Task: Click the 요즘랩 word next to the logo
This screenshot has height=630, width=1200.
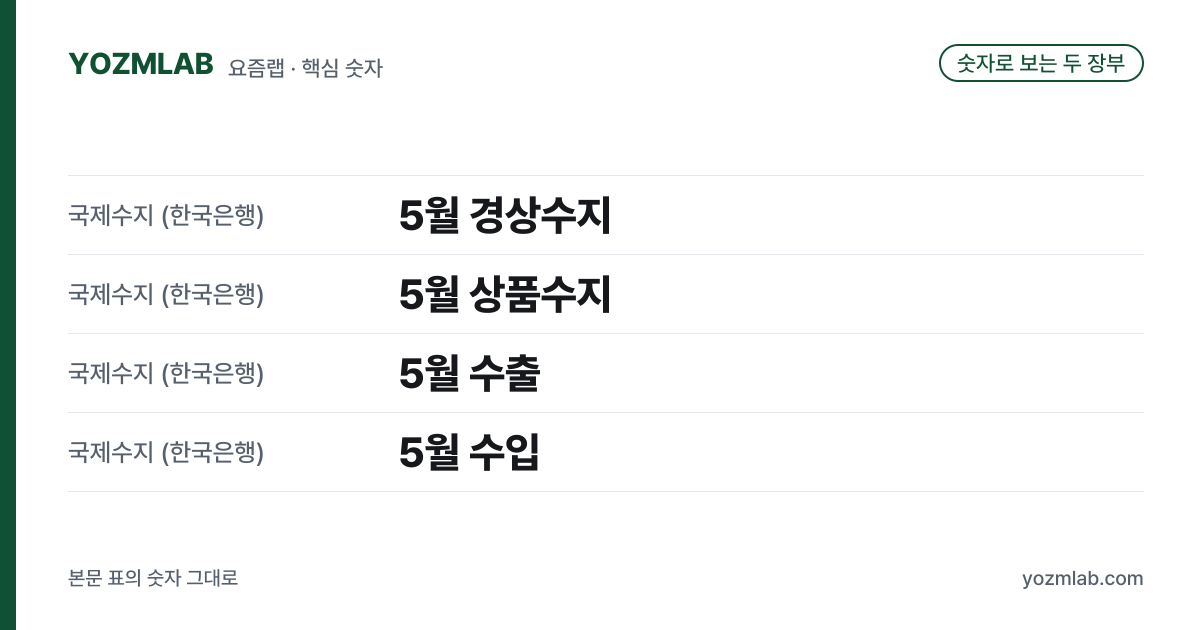Action: 255,68
